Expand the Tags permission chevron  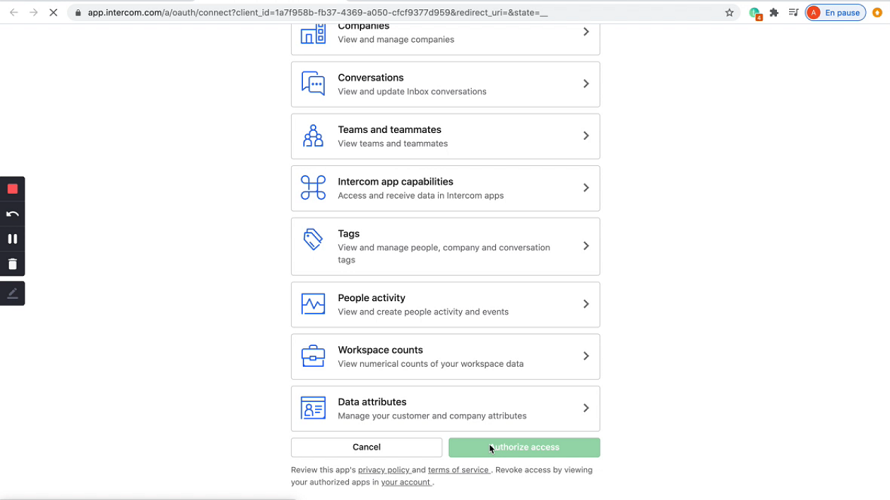[586, 246]
